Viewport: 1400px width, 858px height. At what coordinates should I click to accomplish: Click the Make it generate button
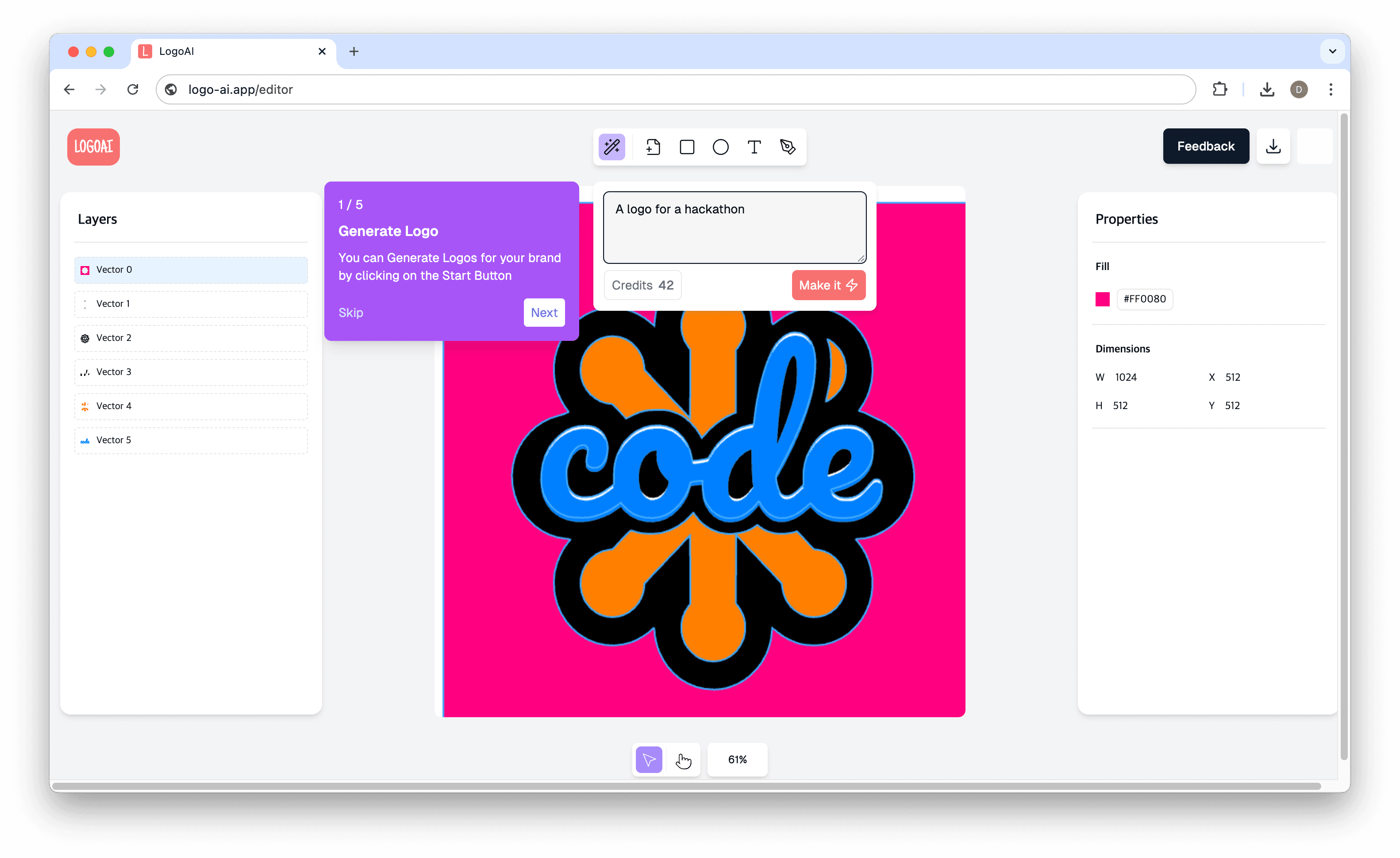[x=828, y=285]
